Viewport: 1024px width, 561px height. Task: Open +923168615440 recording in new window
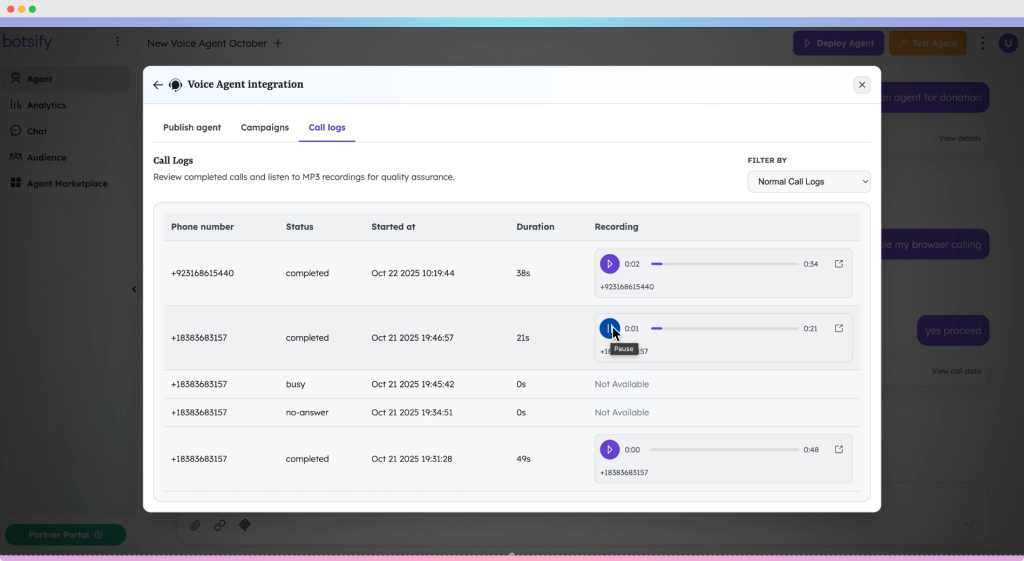coord(839,264)
